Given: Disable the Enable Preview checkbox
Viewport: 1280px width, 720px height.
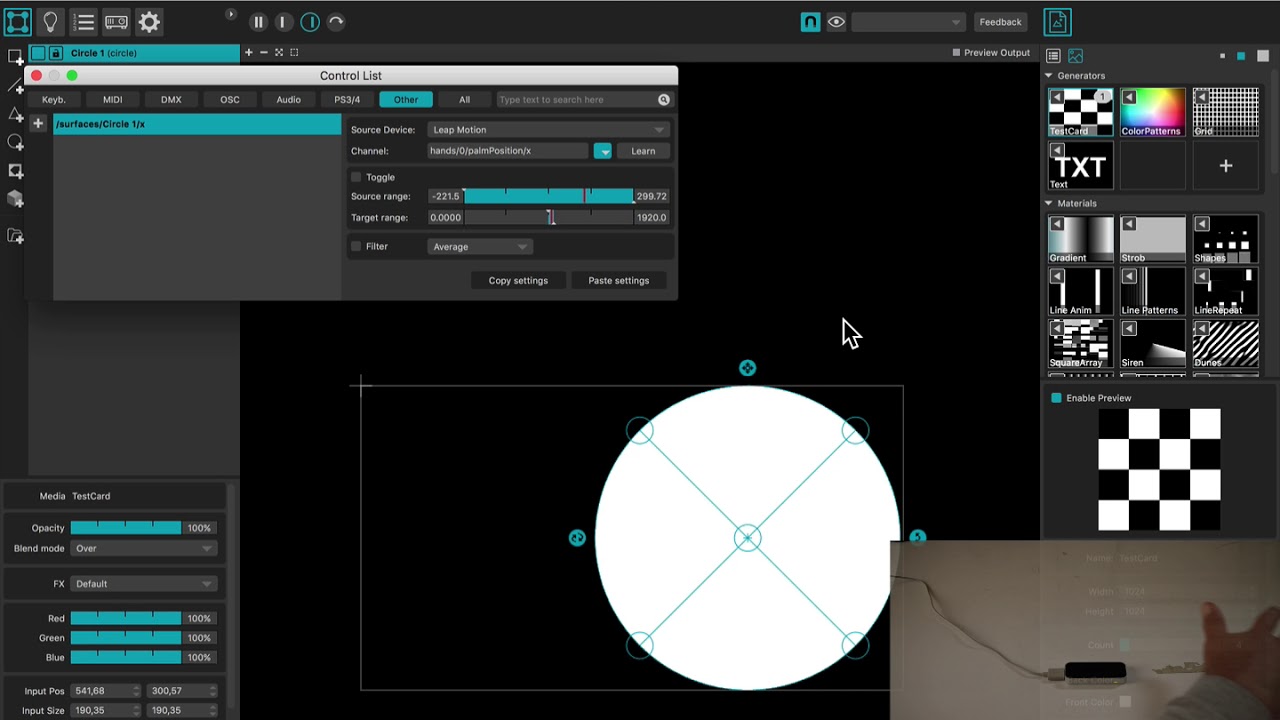Looking at the screenshot, I should [1056, 398].
